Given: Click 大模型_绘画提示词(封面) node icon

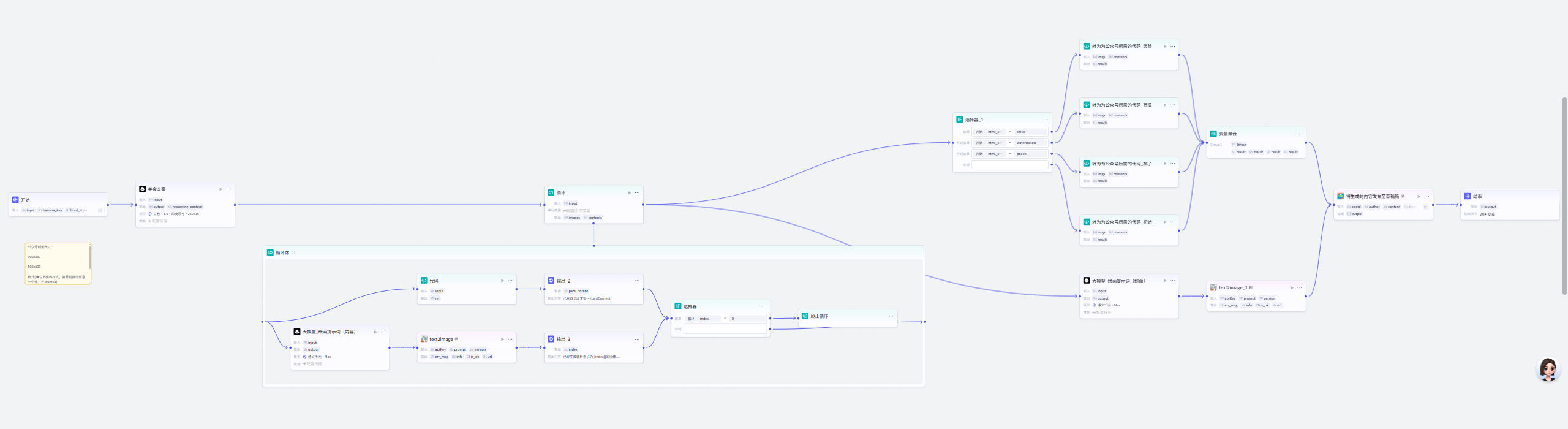Looking at the screenshot, I should [1087, 281].
